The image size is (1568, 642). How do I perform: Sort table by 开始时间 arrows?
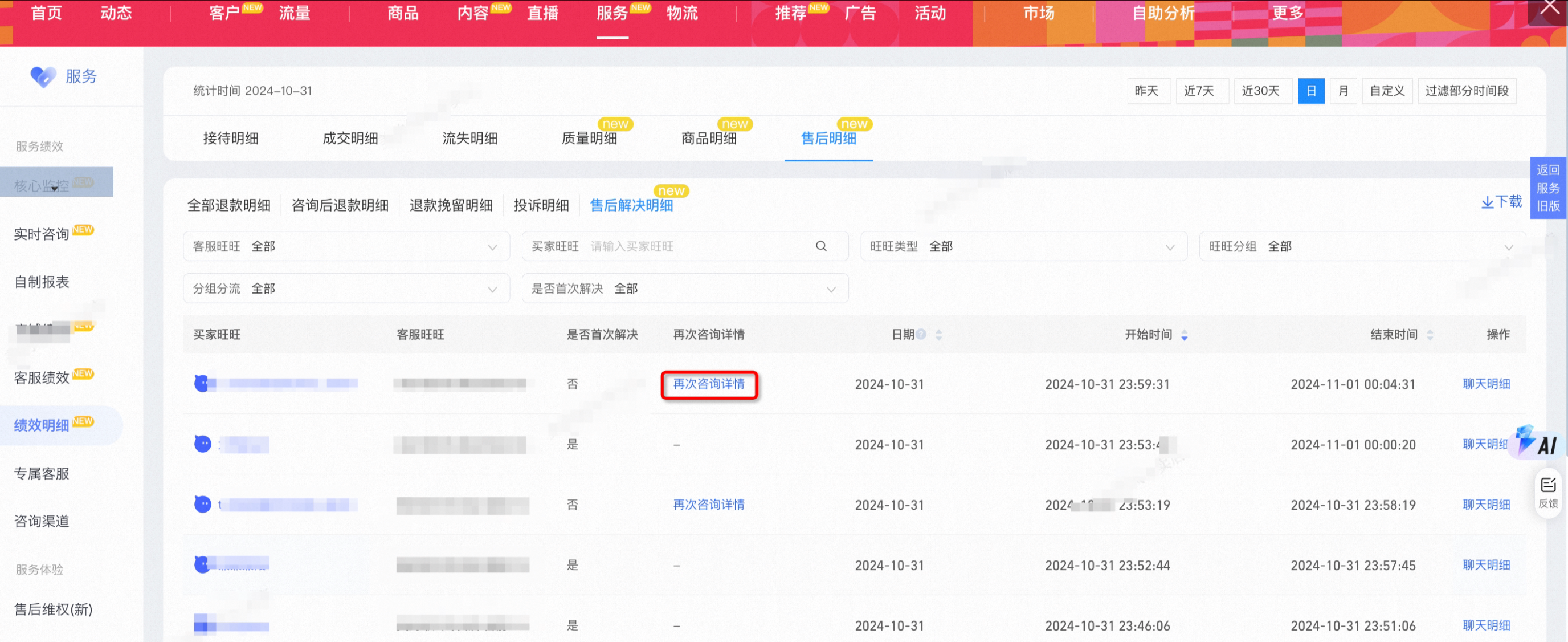click(1184, 335)
